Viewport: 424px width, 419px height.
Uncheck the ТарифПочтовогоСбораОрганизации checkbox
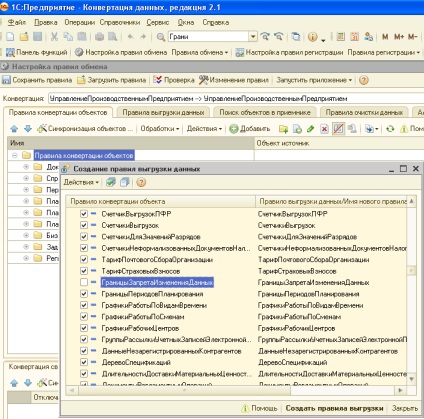click(x=84, y=260)
